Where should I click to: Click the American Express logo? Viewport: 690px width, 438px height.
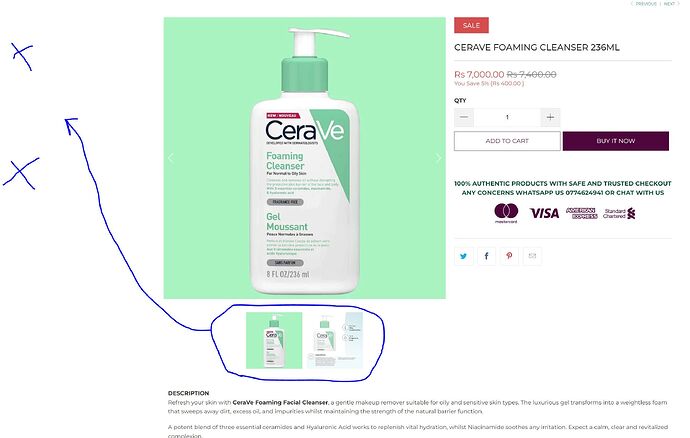(x=581, y=213)
